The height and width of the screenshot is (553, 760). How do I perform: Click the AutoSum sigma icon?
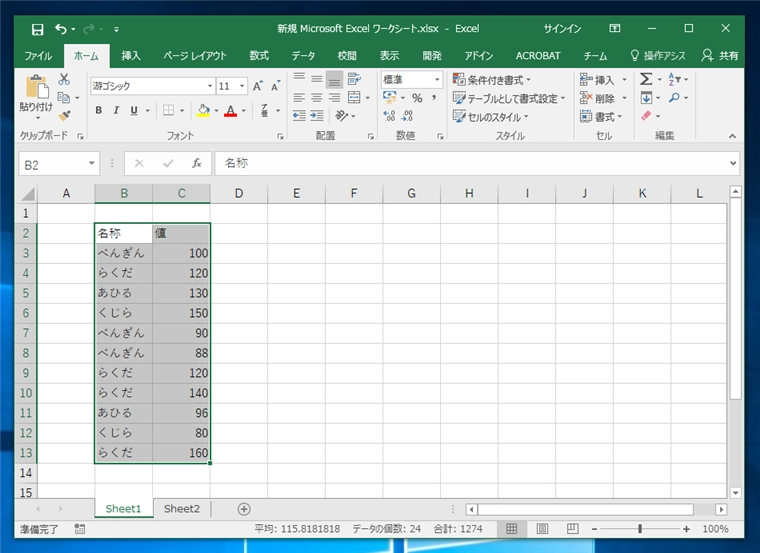(x=646, y=79)
